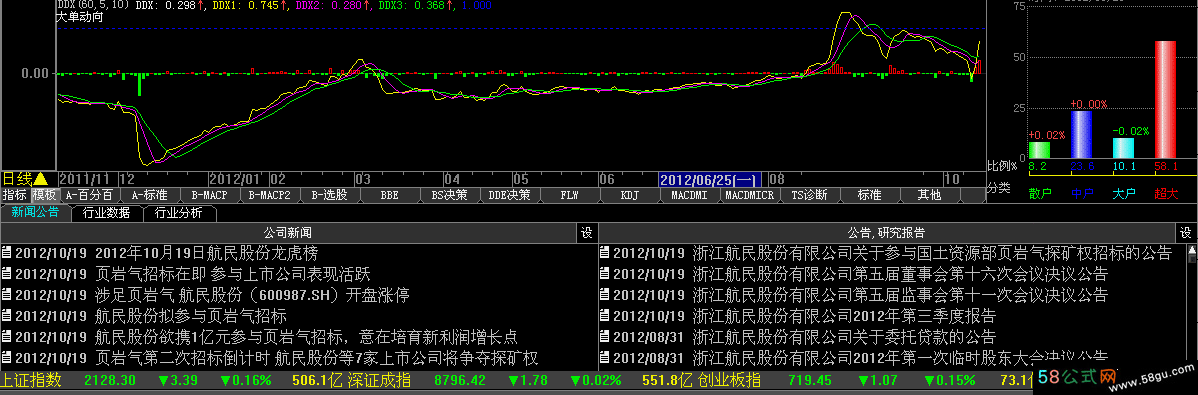
Task: Toggle the 指标 mode button
Action: 15,195
